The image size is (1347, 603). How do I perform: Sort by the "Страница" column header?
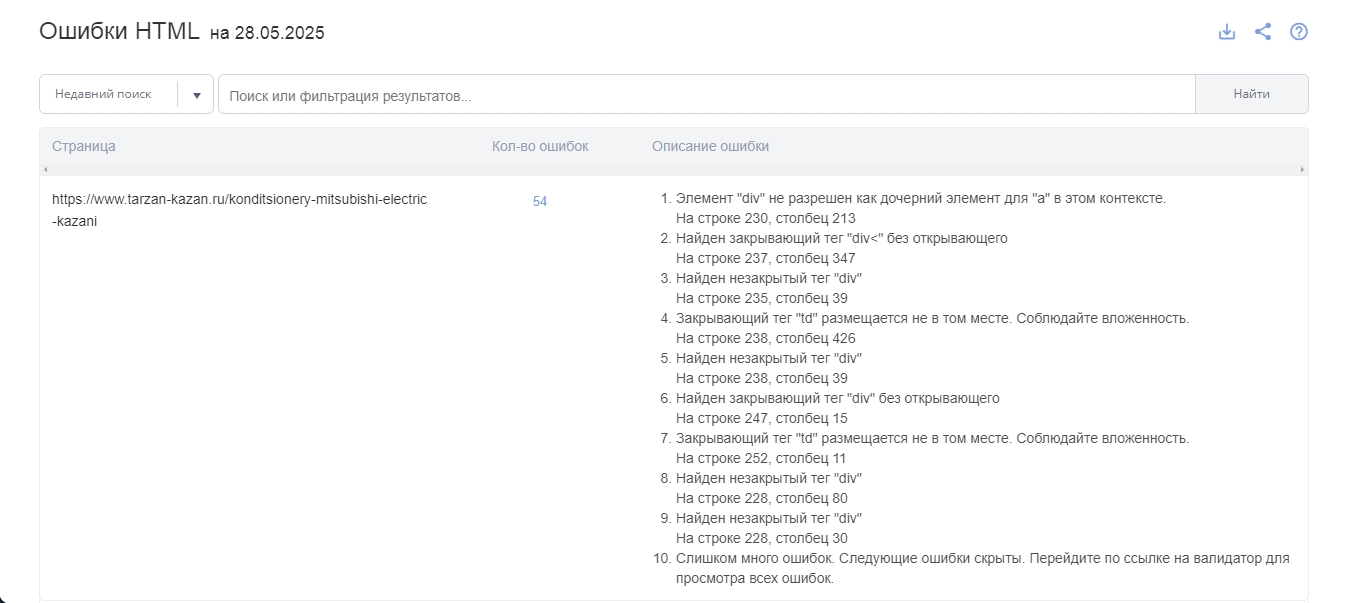pos(84,146)
